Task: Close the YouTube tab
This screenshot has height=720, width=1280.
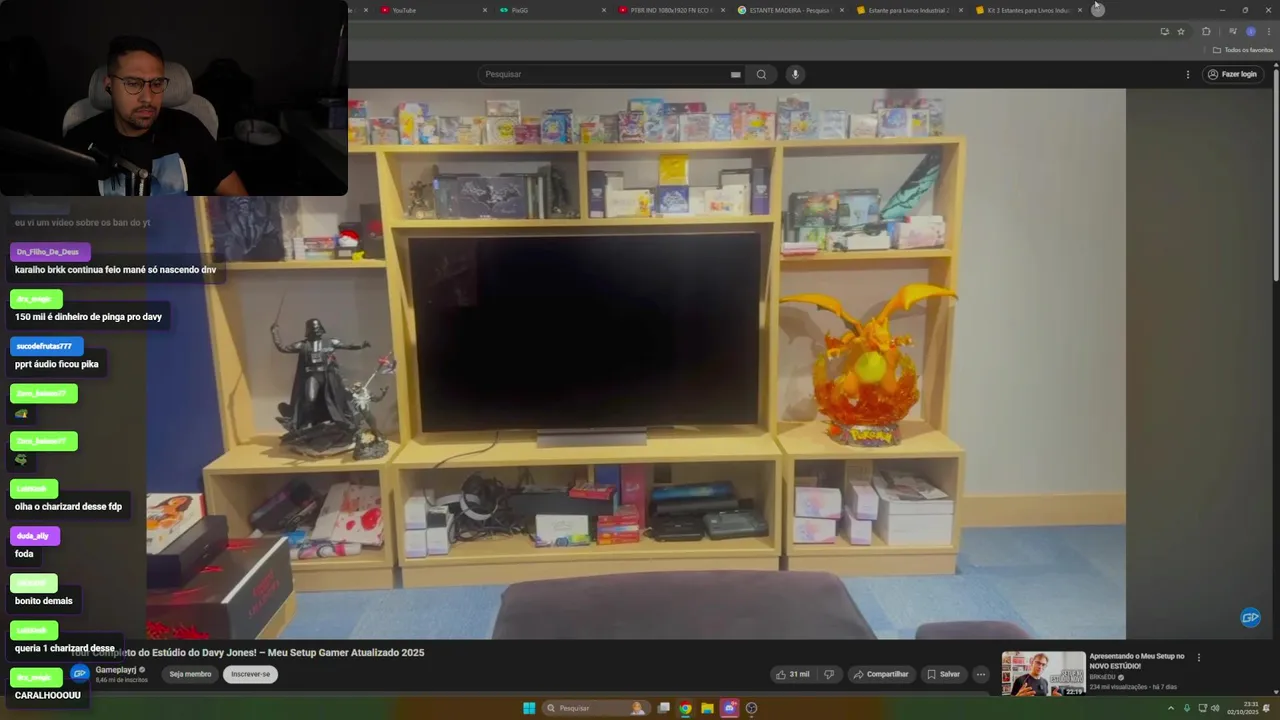Action: coord(485,10)
